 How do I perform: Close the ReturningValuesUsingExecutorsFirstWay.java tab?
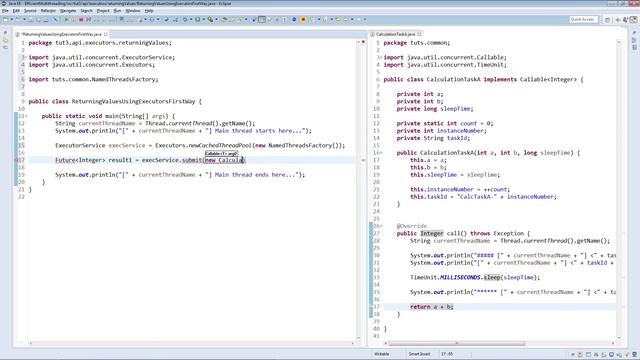pos(106,34)
